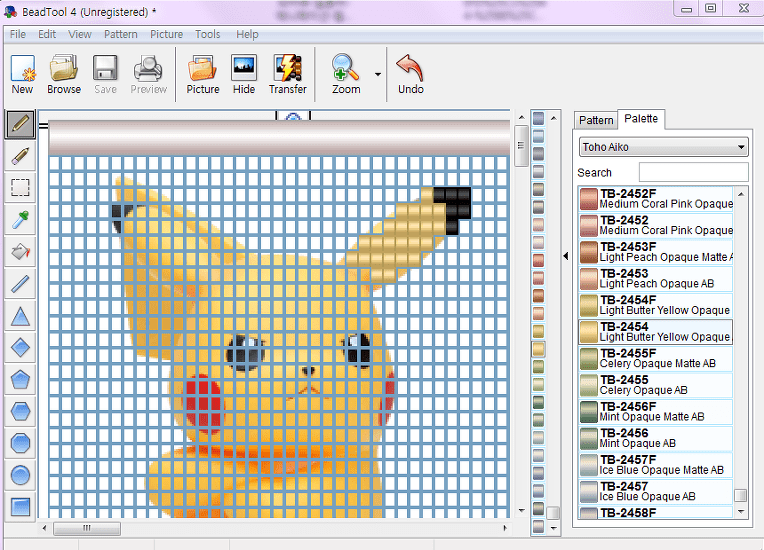Choose TB-2455F Celery Opaque Matte AB

click(x=656, y=358)
